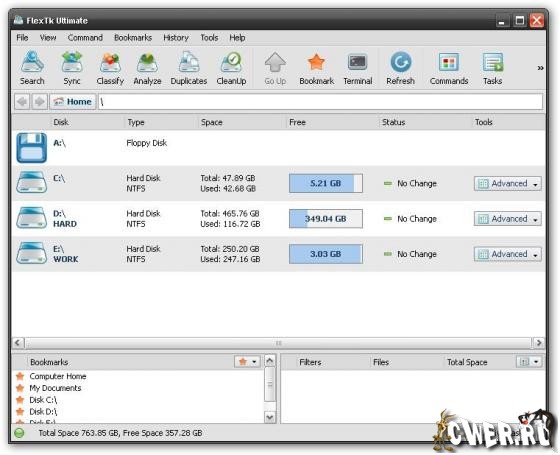This screenshot has width=560, height=455.
Task: Click the Filters column header
Action: click(310, 362)
